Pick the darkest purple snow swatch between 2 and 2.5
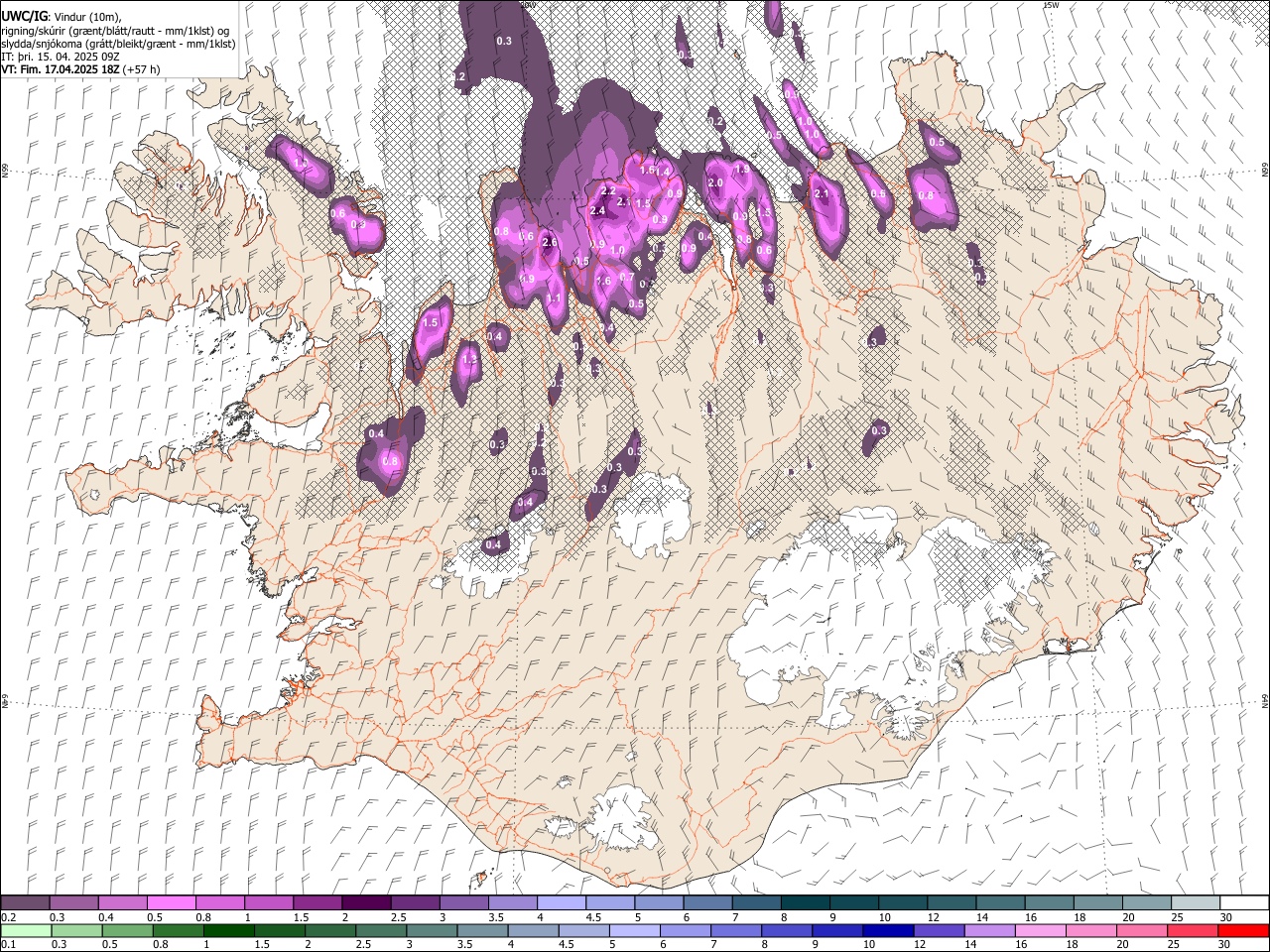 [x=365, y=903]
